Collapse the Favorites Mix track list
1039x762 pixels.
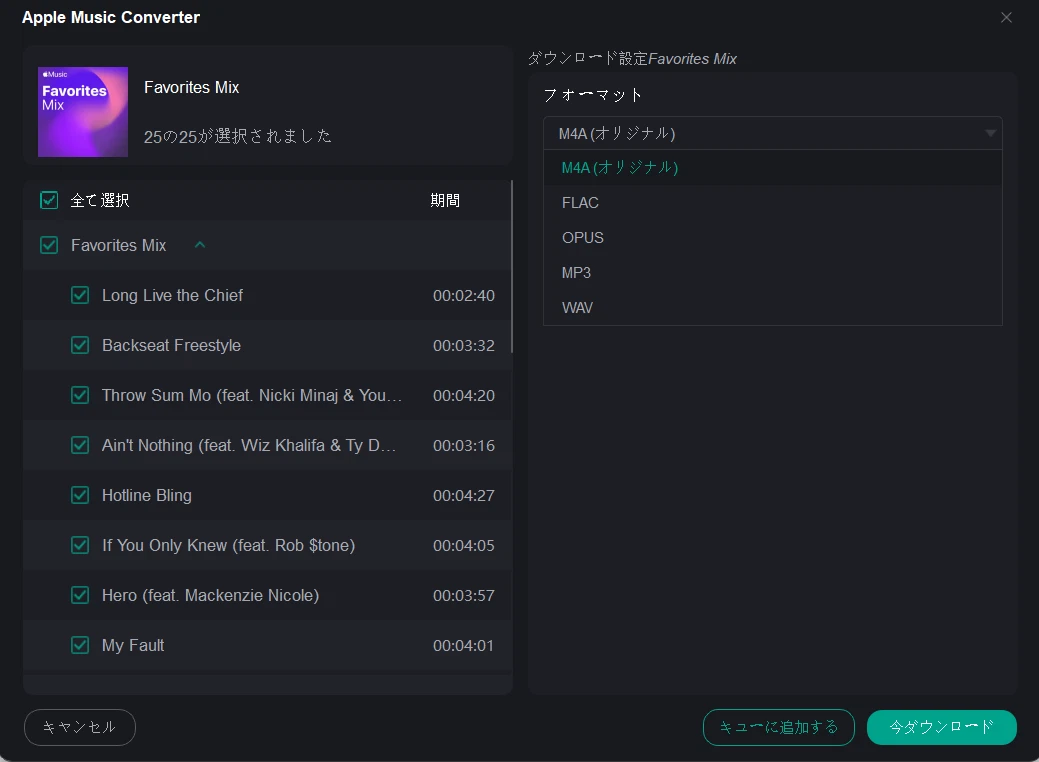pyautogui.click(x=199, y=245)
